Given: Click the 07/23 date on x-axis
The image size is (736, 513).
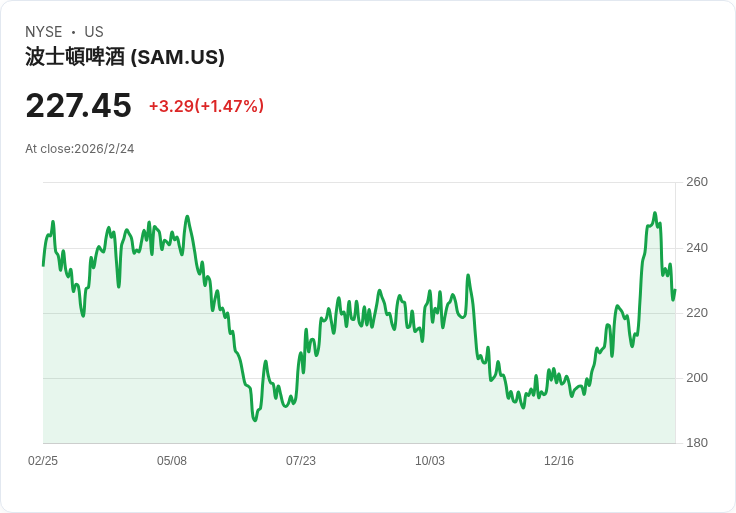Looking at the screenshot, I should click(301, 461).
